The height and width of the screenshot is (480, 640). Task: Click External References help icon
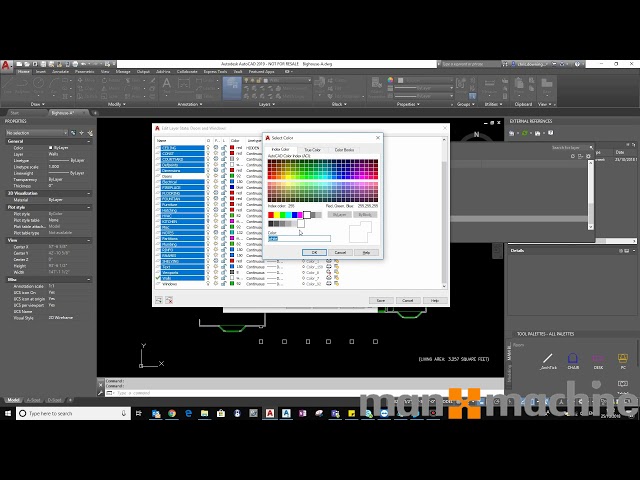click(x=551, y=133)
